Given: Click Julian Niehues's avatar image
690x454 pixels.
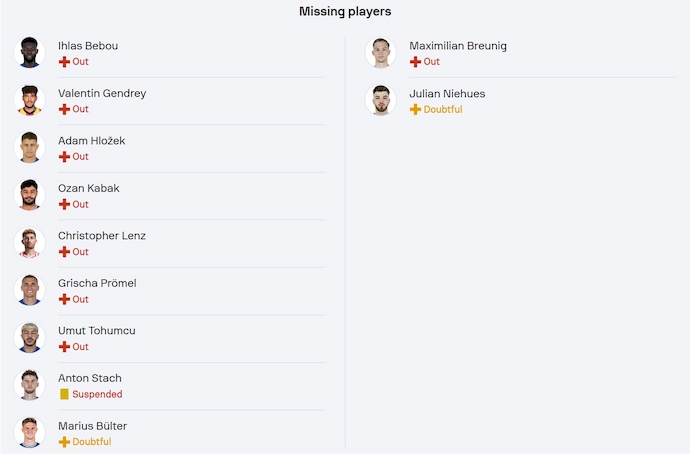Looking at the screenshot, I should [x=381, y=100].
